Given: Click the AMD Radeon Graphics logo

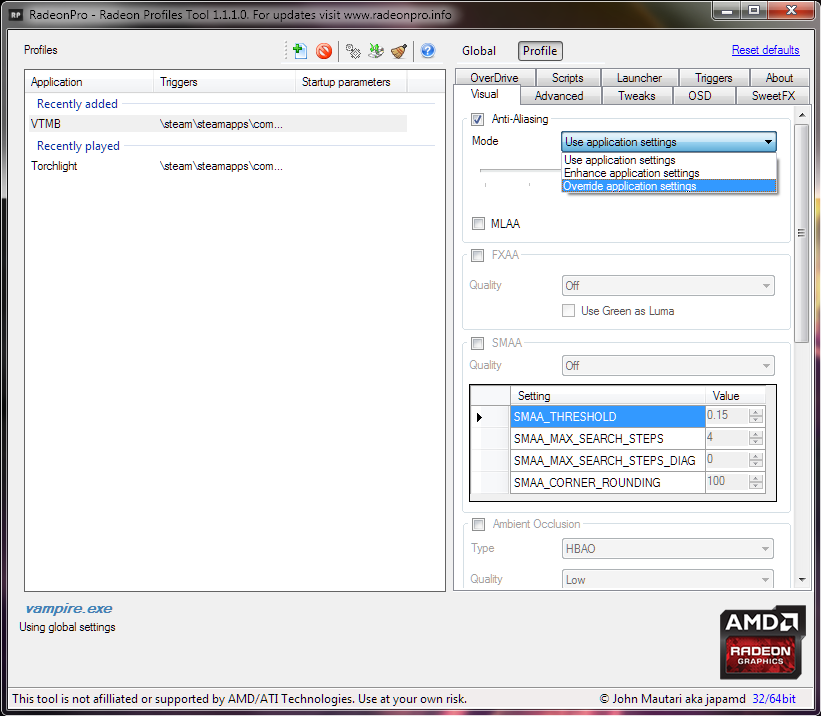Looking at the screenshot, I should point(762,643).
